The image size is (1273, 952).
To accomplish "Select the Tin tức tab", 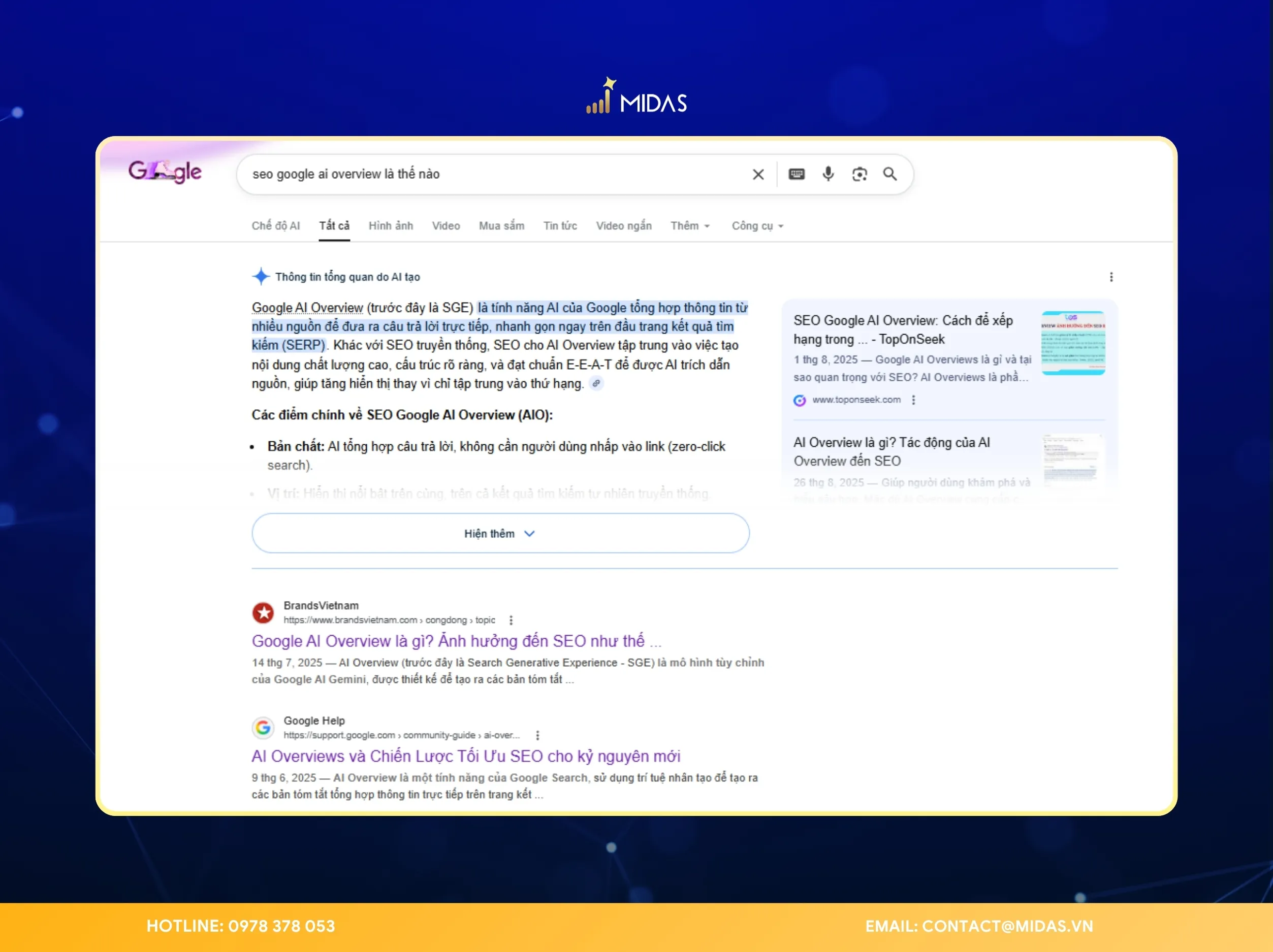I will coord(559,226).
